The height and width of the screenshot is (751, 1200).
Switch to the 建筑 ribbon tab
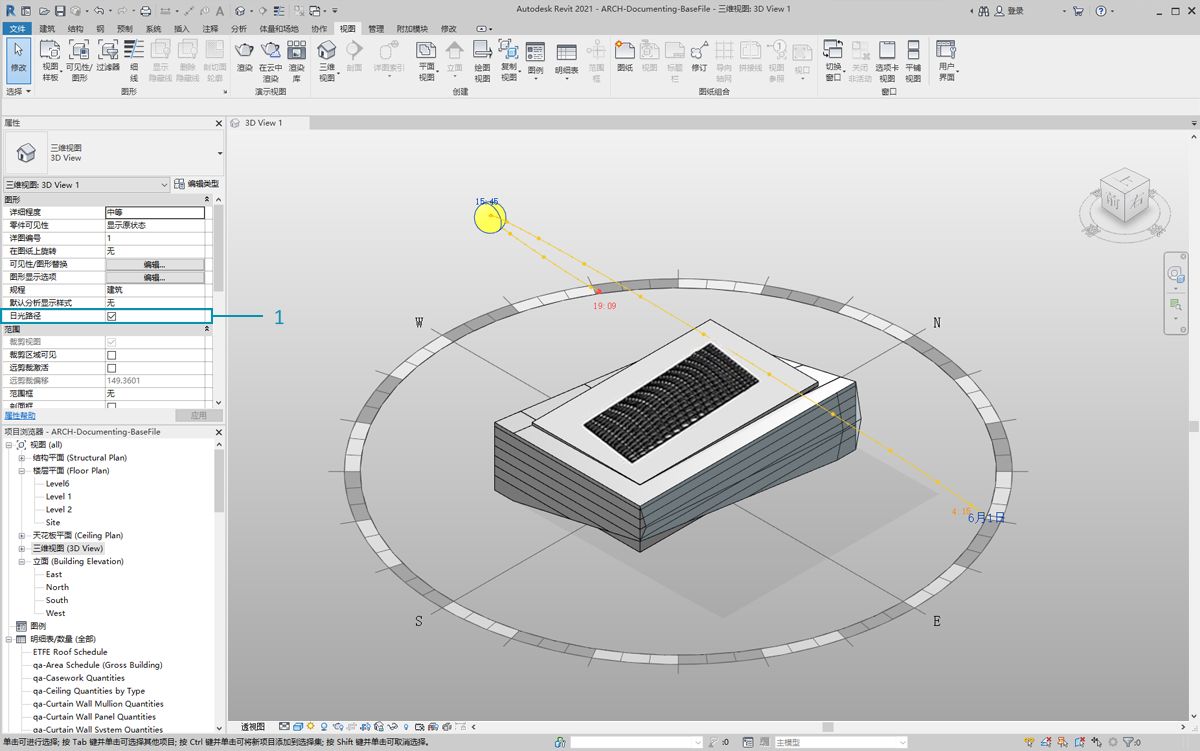[x=47, y=29]
